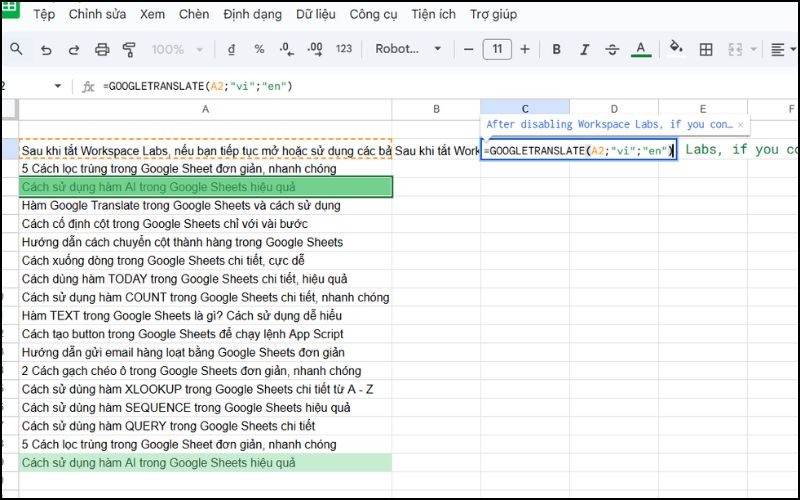Open the Xem menu
This screenshot has width=800, height=500.
pyautogui.click(x=153, y=14)
